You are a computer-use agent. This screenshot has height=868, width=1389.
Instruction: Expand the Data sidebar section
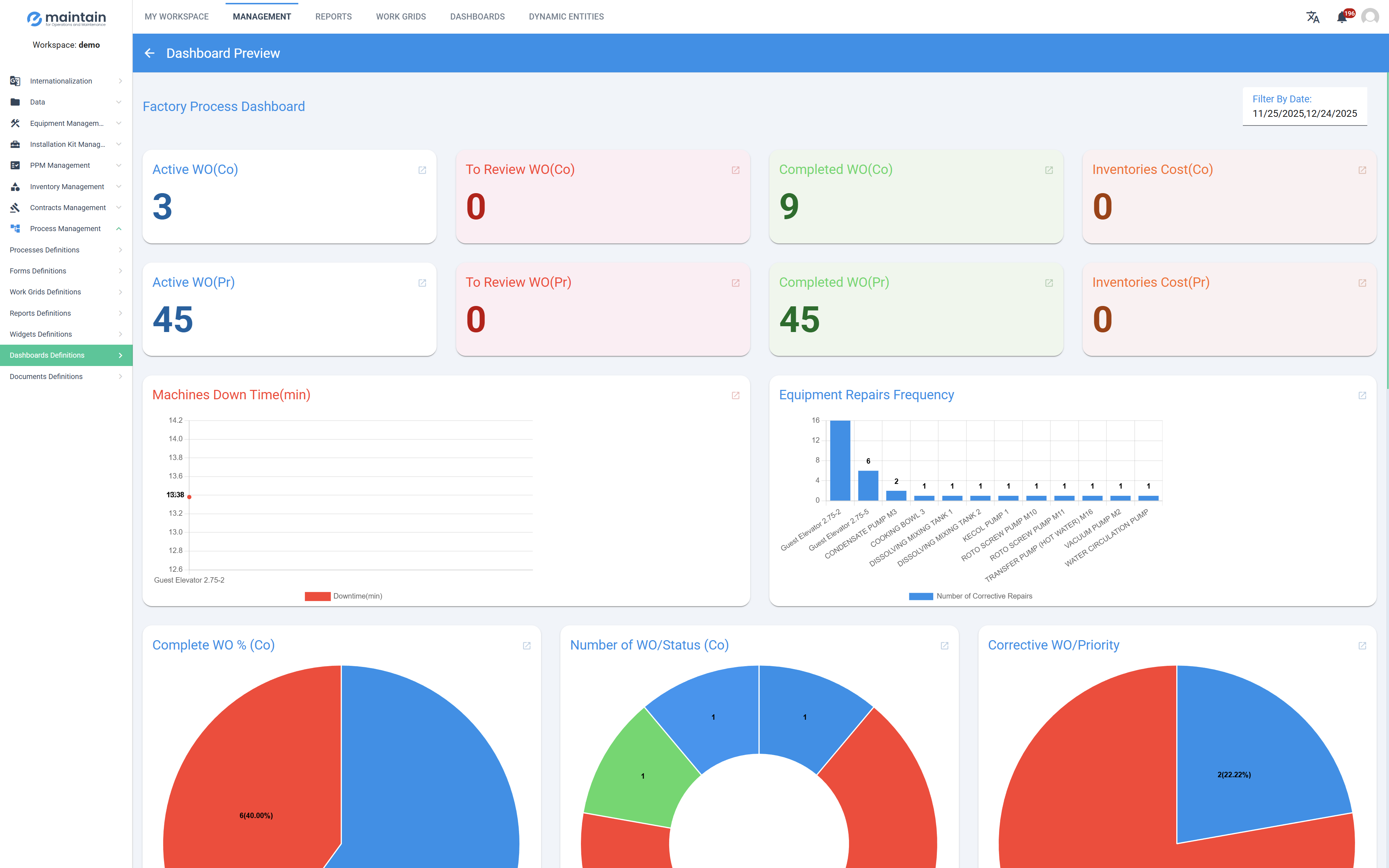tap(119, 102)
